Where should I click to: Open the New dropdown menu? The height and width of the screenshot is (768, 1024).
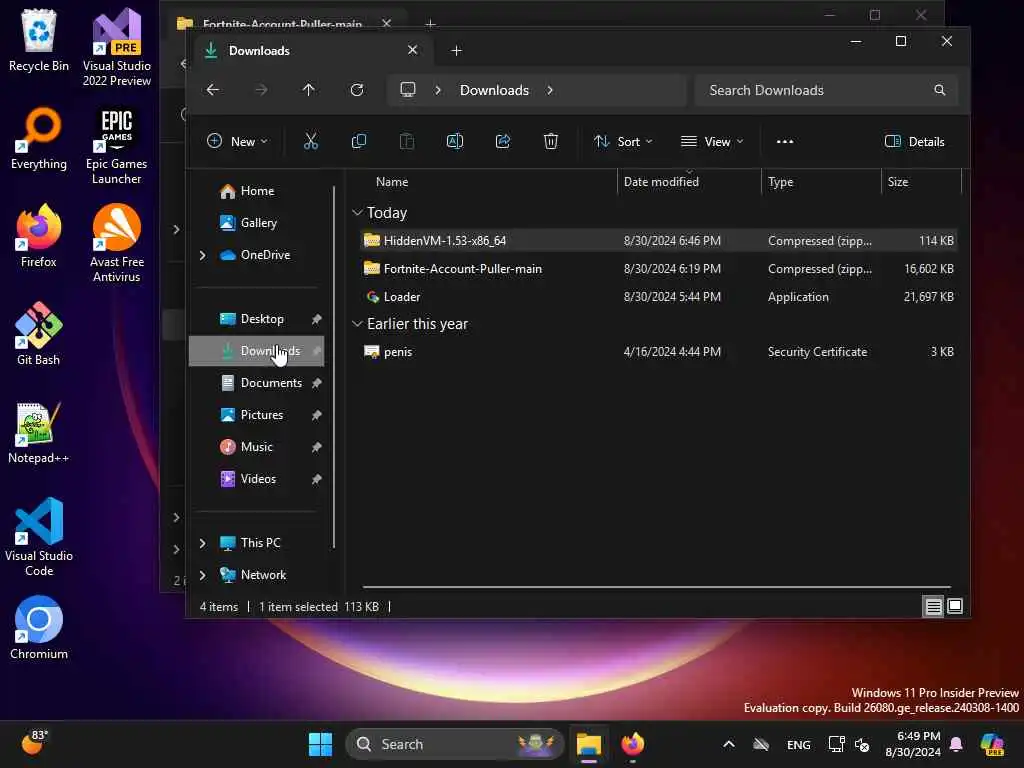pos(237,141)
